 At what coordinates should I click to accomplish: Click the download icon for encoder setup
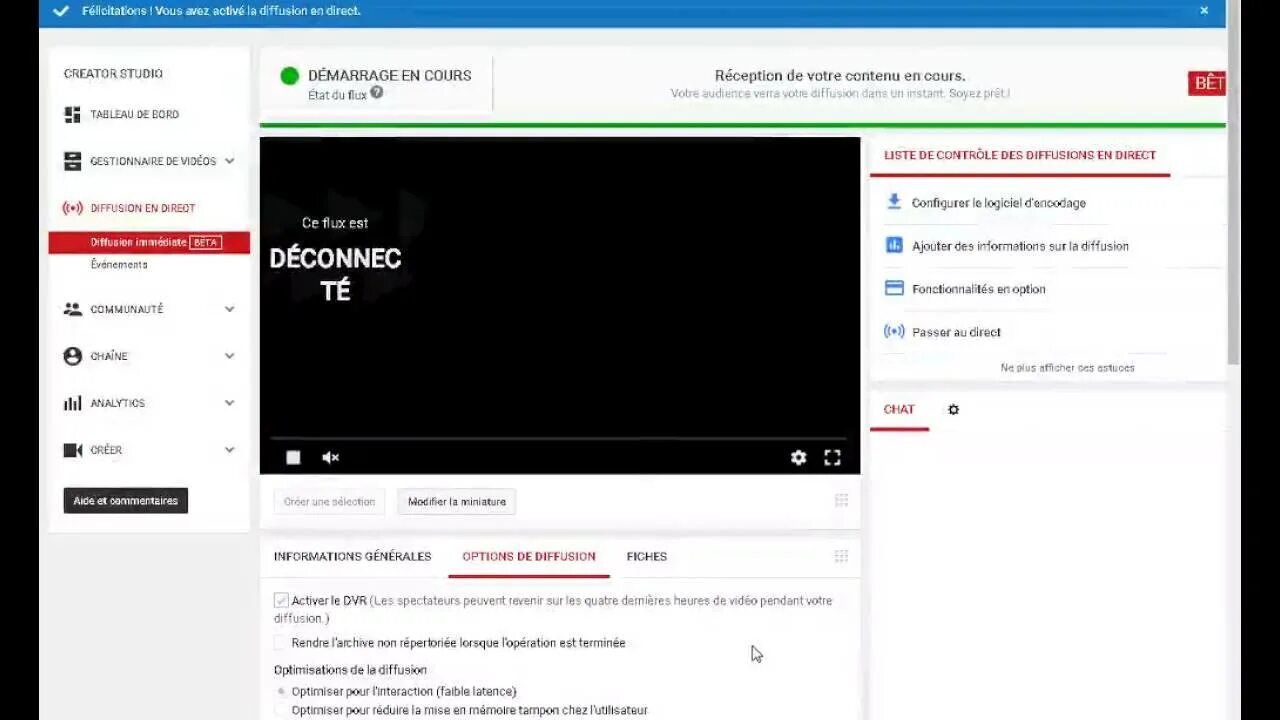point(894,202)
